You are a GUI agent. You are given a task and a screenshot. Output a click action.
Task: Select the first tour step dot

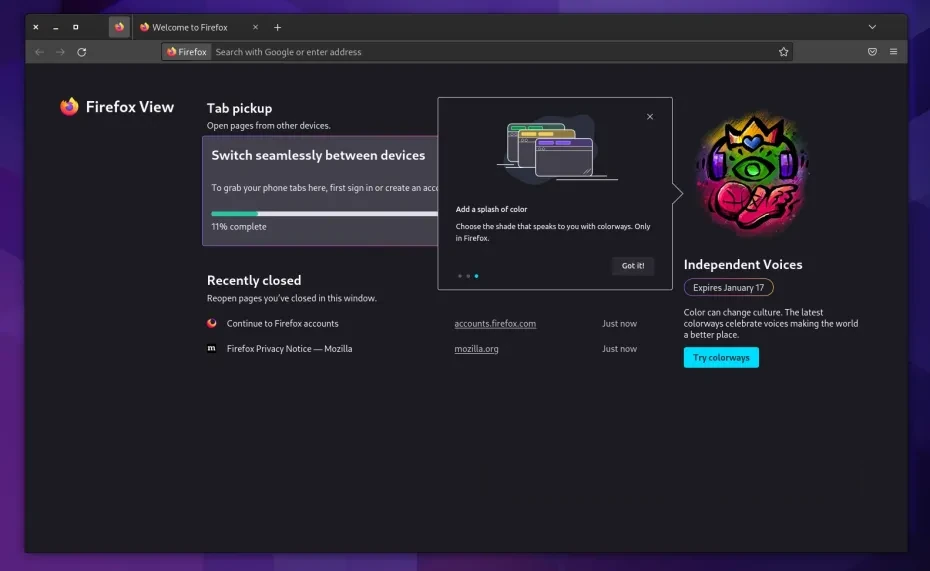coord(460,276)
